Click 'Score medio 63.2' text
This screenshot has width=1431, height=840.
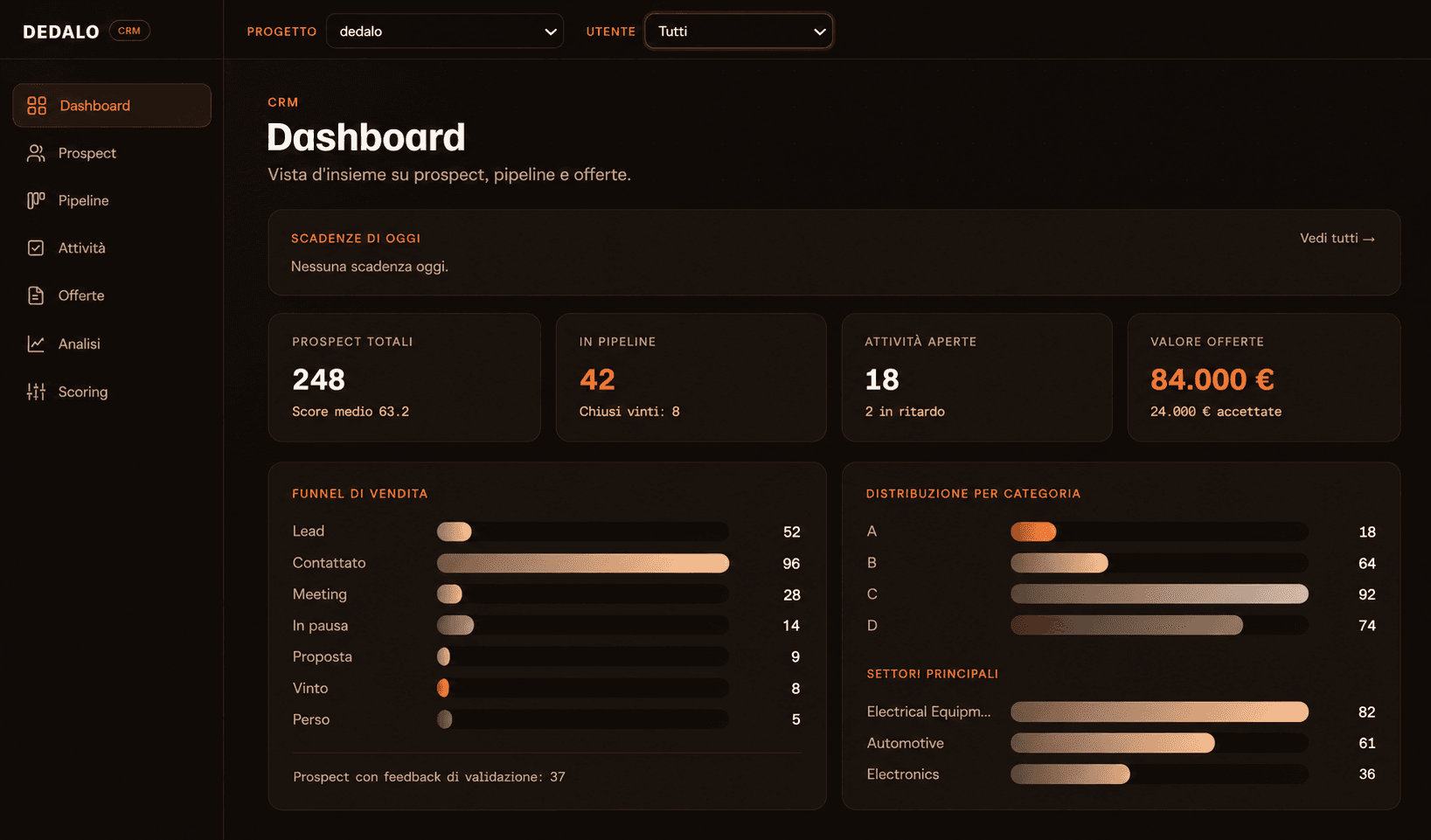tap(351, 412)
